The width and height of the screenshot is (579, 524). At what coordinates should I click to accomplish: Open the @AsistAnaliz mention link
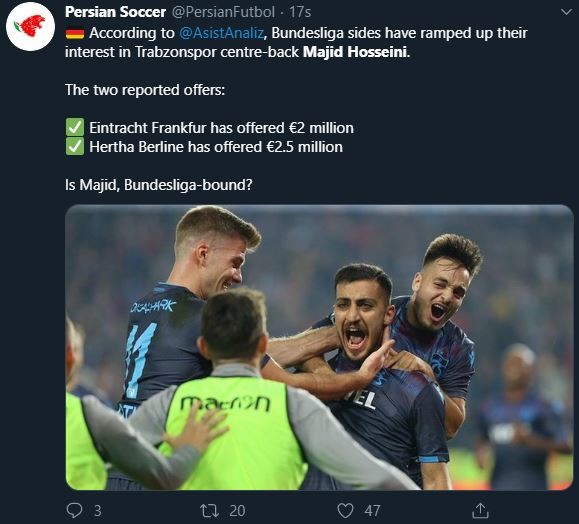(222, 33)
